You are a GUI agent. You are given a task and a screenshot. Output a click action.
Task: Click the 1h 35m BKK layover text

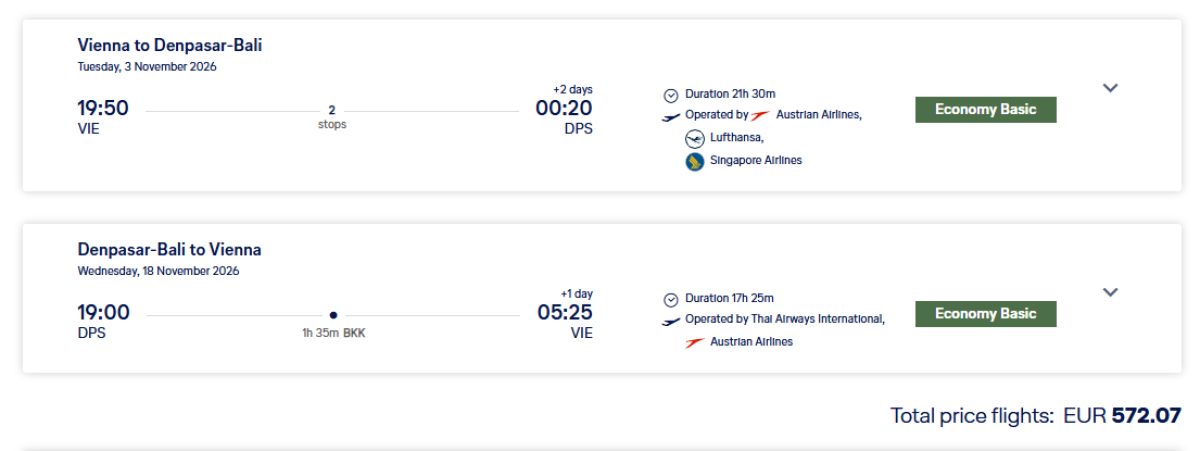click(x=333, y=333)
